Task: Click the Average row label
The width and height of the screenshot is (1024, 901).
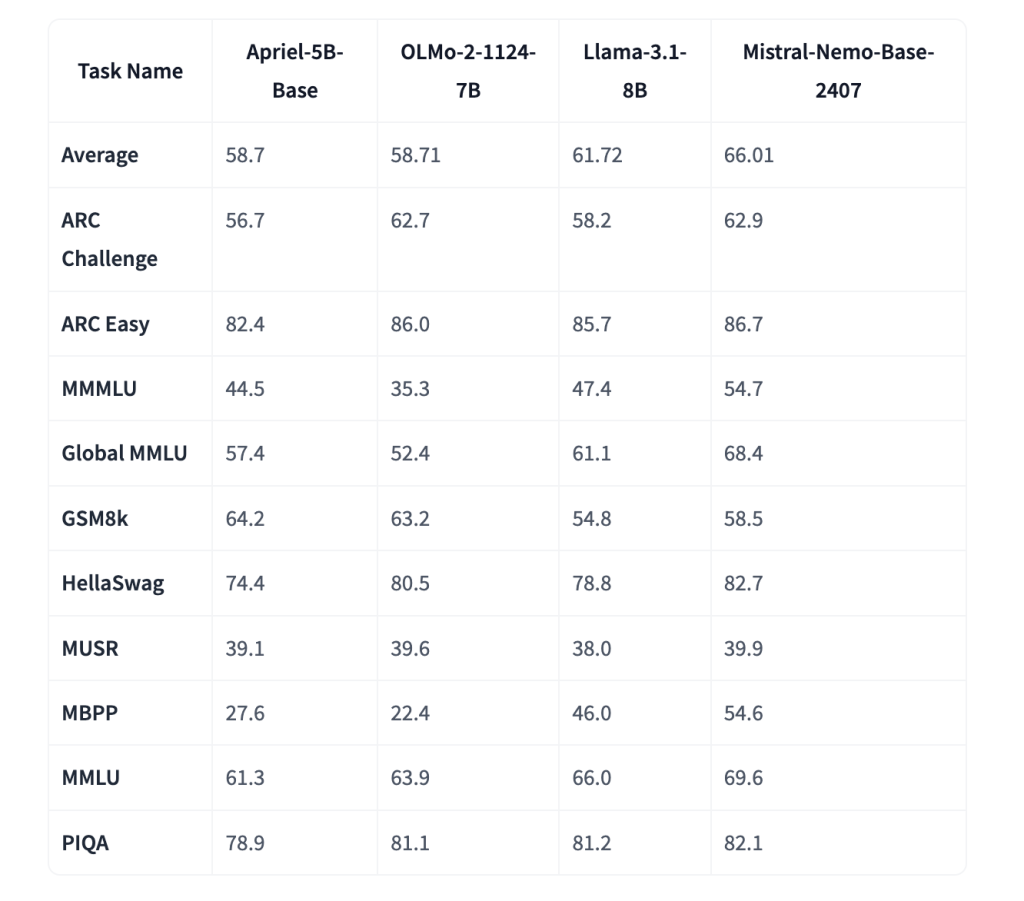Action: (x=100, y=155)
